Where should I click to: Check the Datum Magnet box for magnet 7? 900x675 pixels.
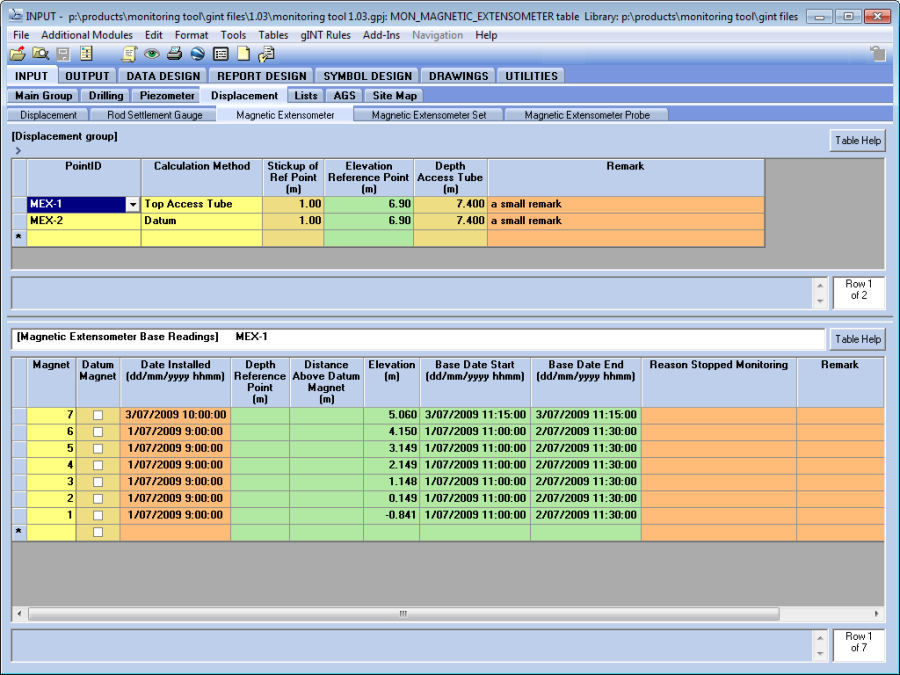click(x=98, y=415)
